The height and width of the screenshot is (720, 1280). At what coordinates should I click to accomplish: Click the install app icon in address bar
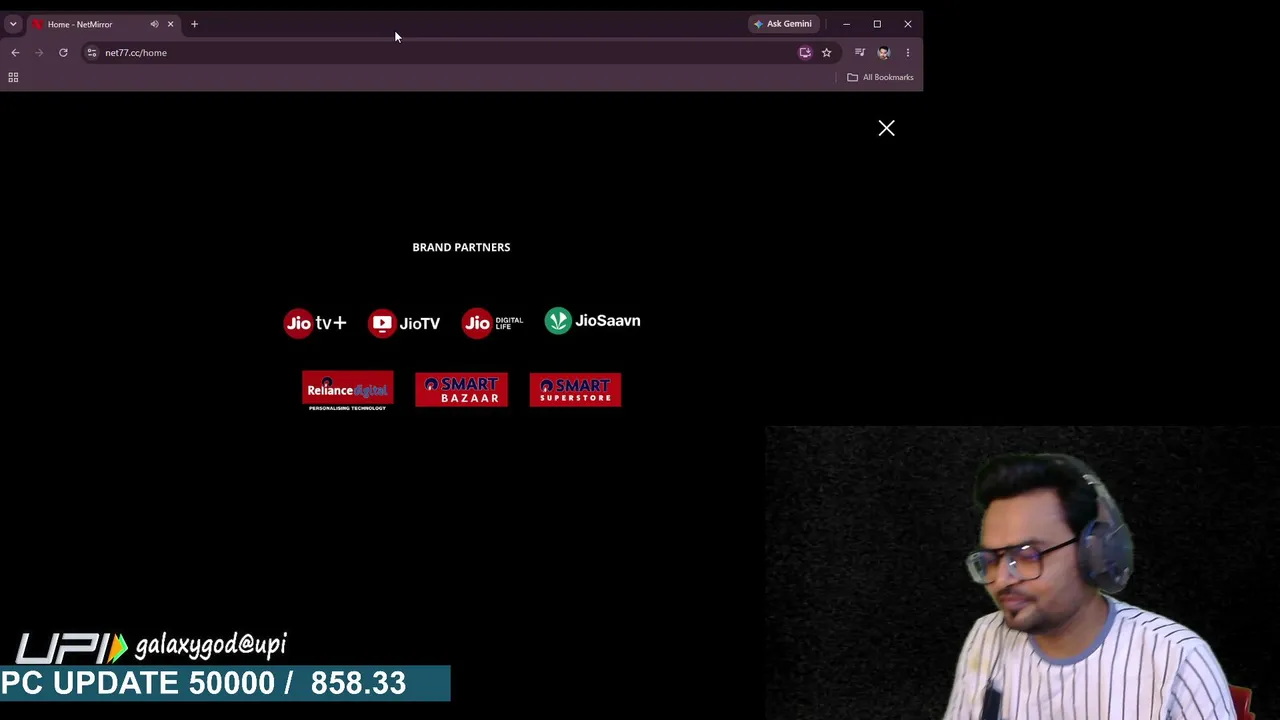point(805,53)
